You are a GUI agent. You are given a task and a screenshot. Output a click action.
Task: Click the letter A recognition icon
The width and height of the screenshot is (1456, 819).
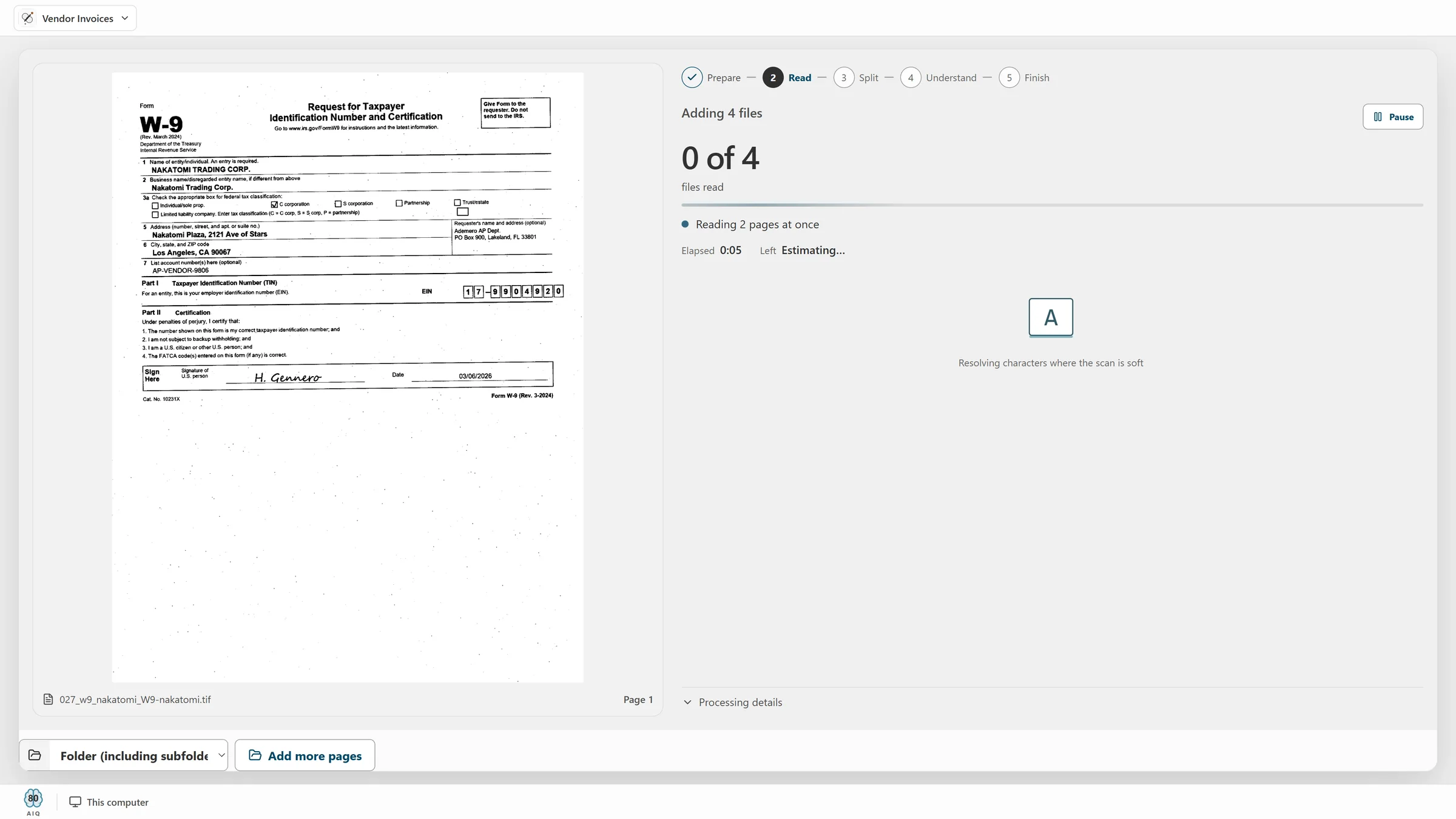[x=1051, y=317]
